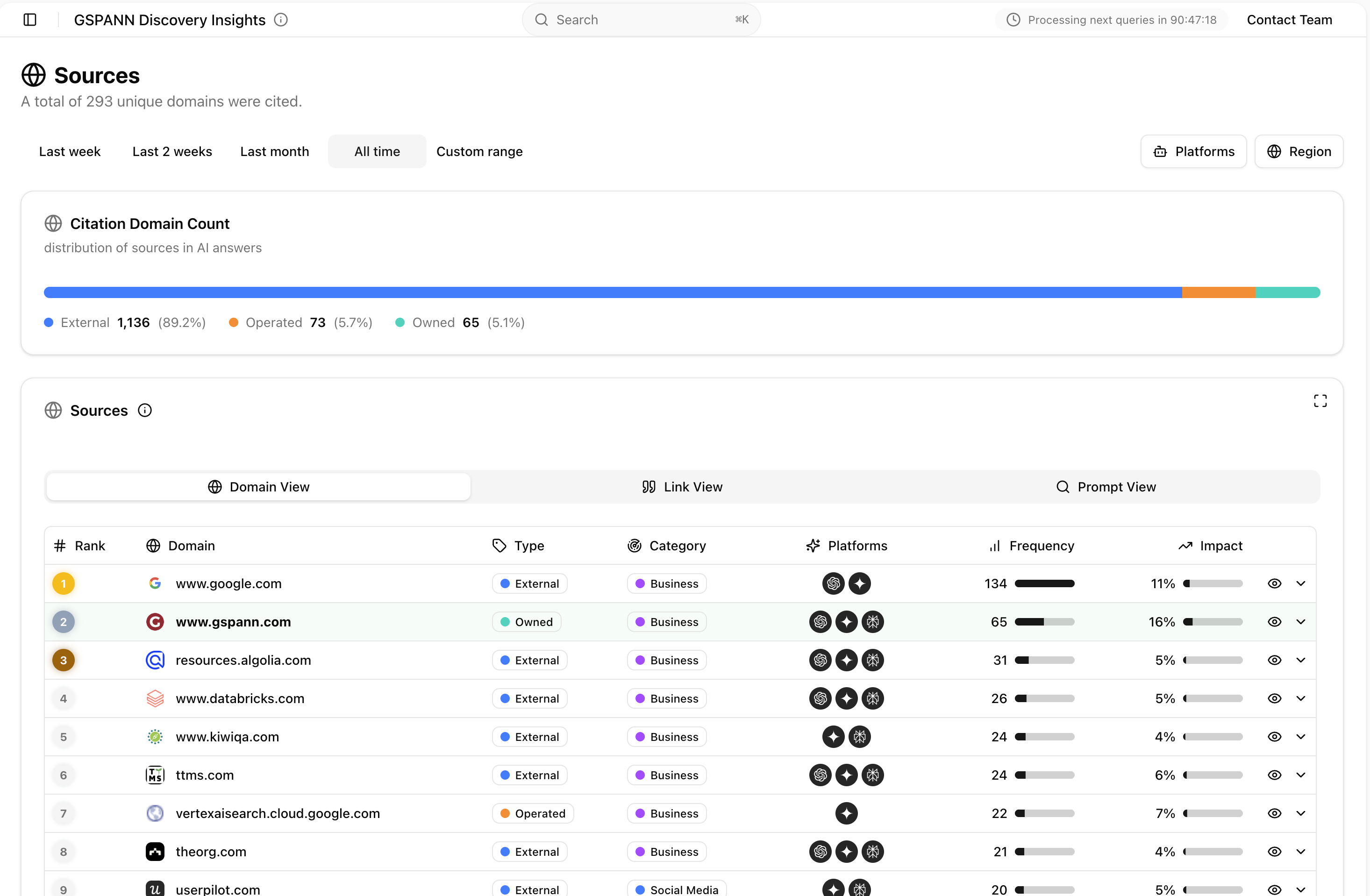Click the ChatGPT platform icon for resources.algolia.com
Image resolution: width=1370 pixels, height=896 pixels.
pos(821,660)
